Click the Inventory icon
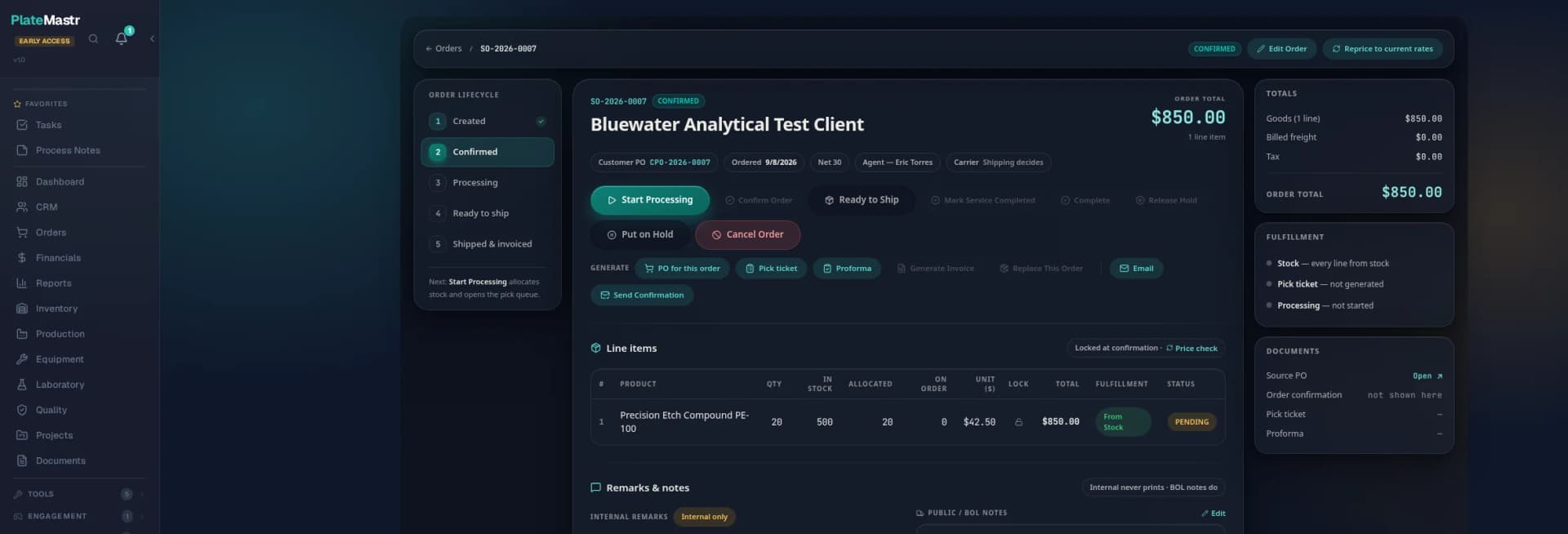Screen dimensions: 1568x534 [x=22, y=308]
